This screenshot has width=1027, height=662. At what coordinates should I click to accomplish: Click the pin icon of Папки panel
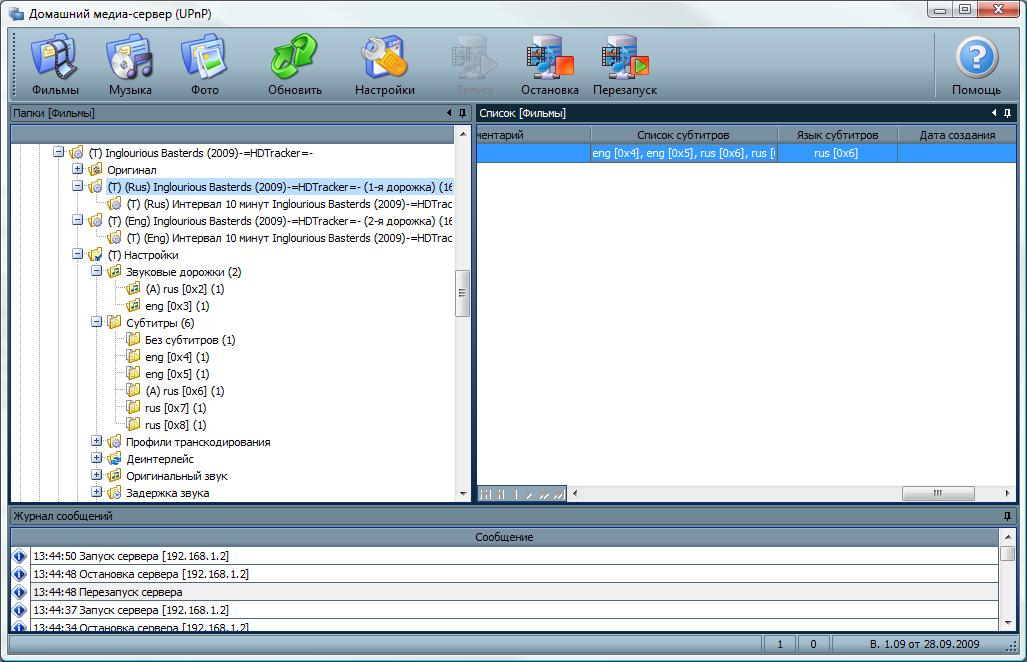[x=462, y=113]
